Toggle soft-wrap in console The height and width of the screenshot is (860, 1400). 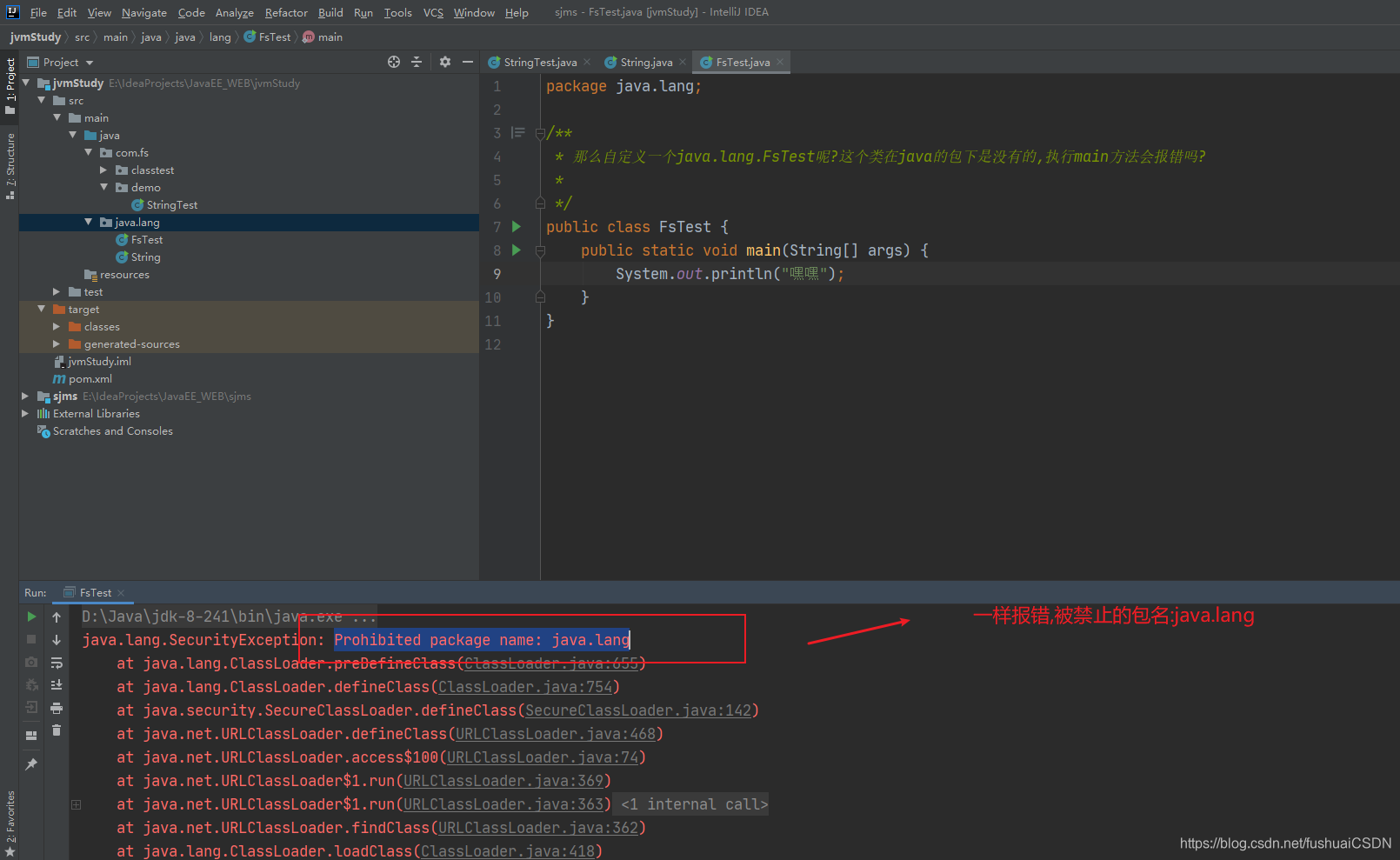coord(57,663)
